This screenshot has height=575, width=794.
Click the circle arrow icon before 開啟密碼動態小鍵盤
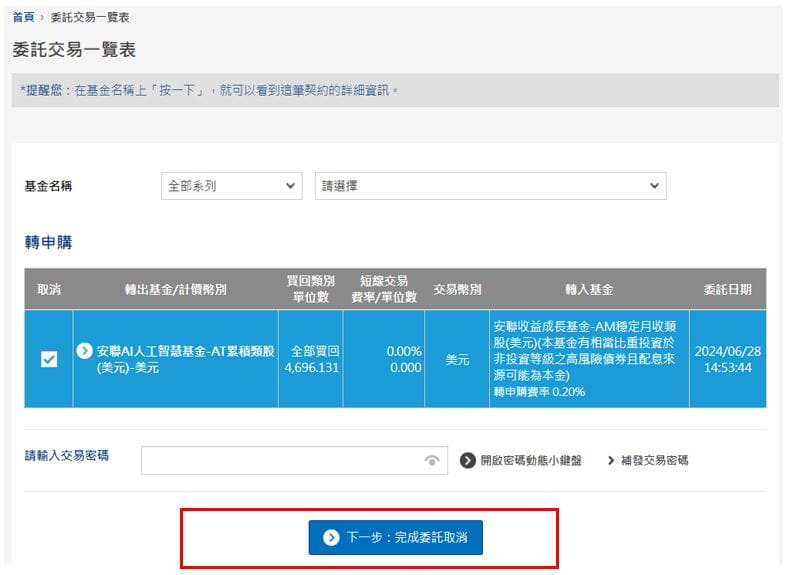[467, 460]
